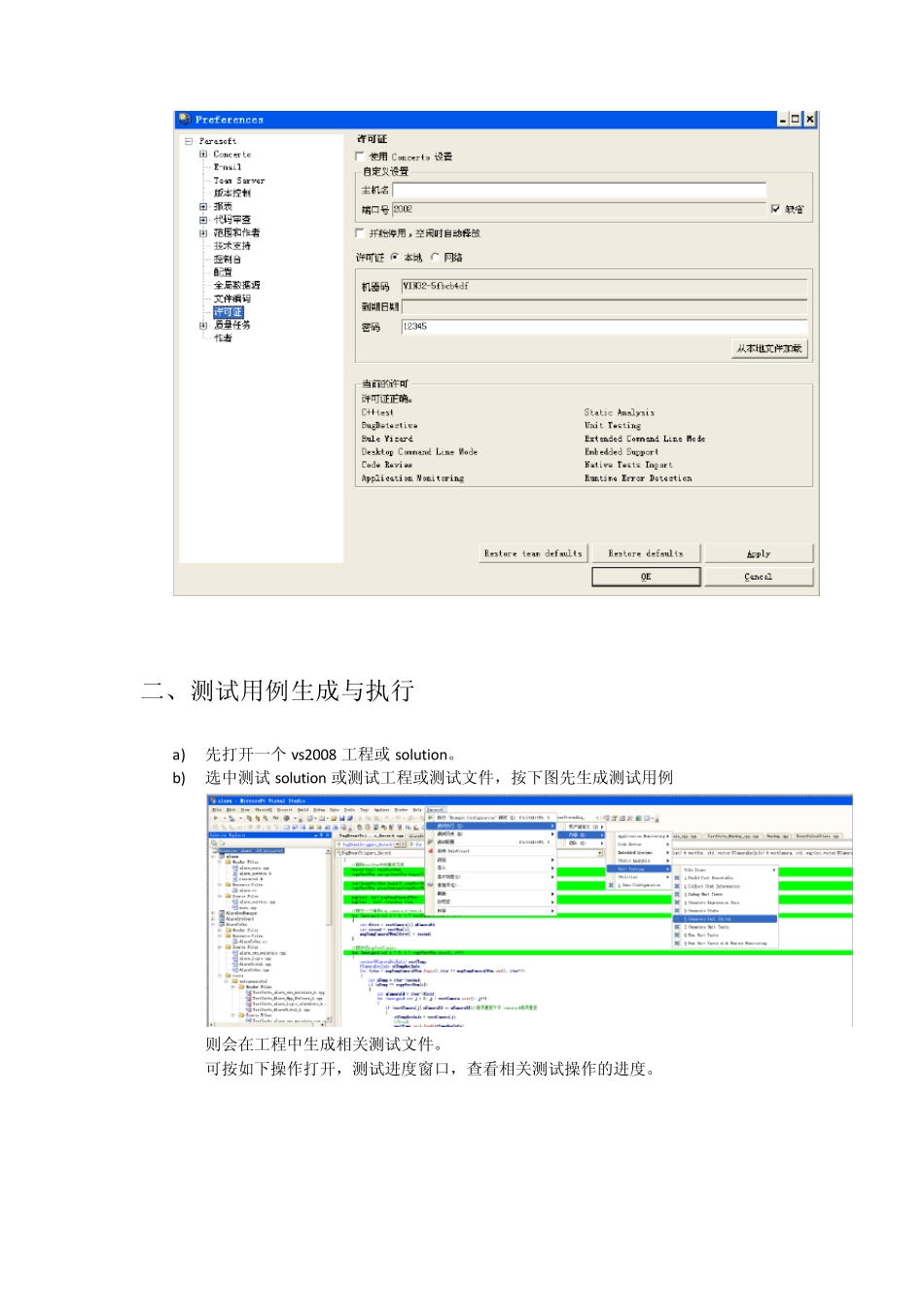Select 作者 tree entry
Image resolution: width=924 pixels, height=1307 pixels.
223,337
